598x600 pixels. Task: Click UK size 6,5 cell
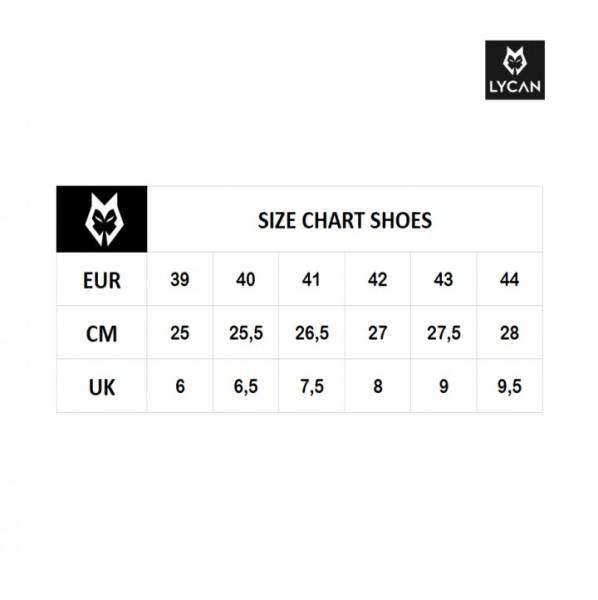point(246,386)
